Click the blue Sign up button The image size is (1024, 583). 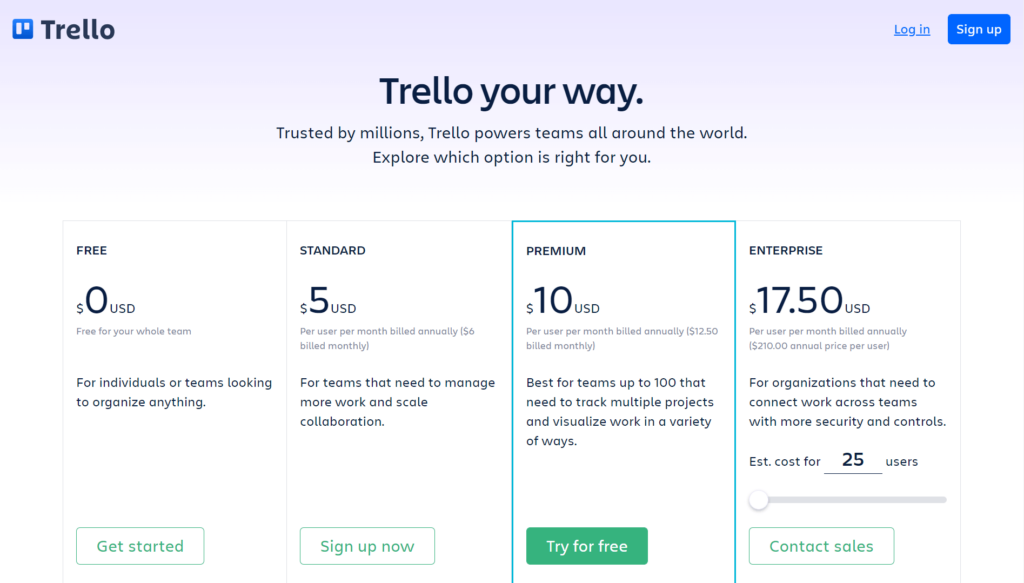(978, 29)
